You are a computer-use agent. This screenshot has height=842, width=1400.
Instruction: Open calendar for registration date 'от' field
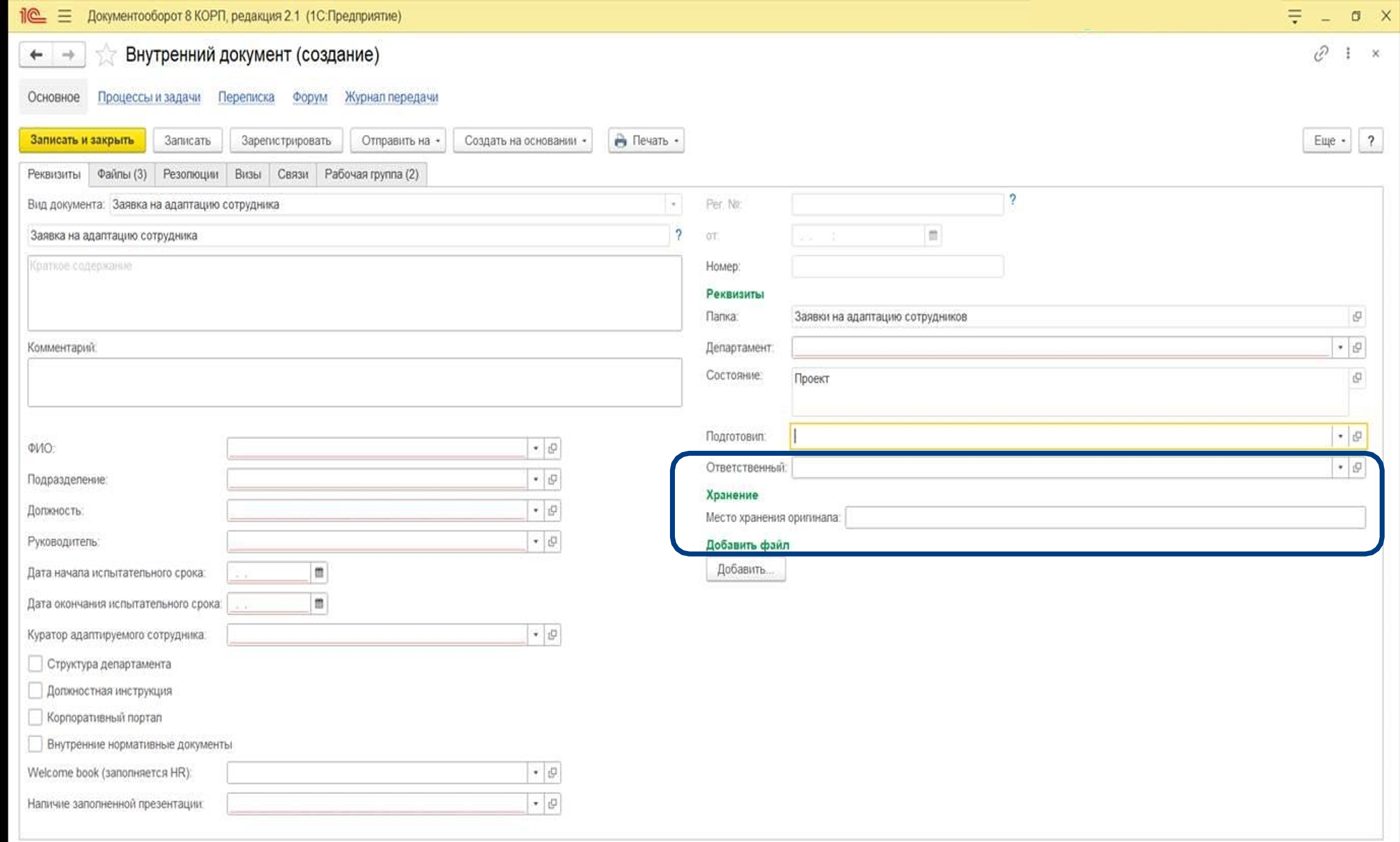933,235
